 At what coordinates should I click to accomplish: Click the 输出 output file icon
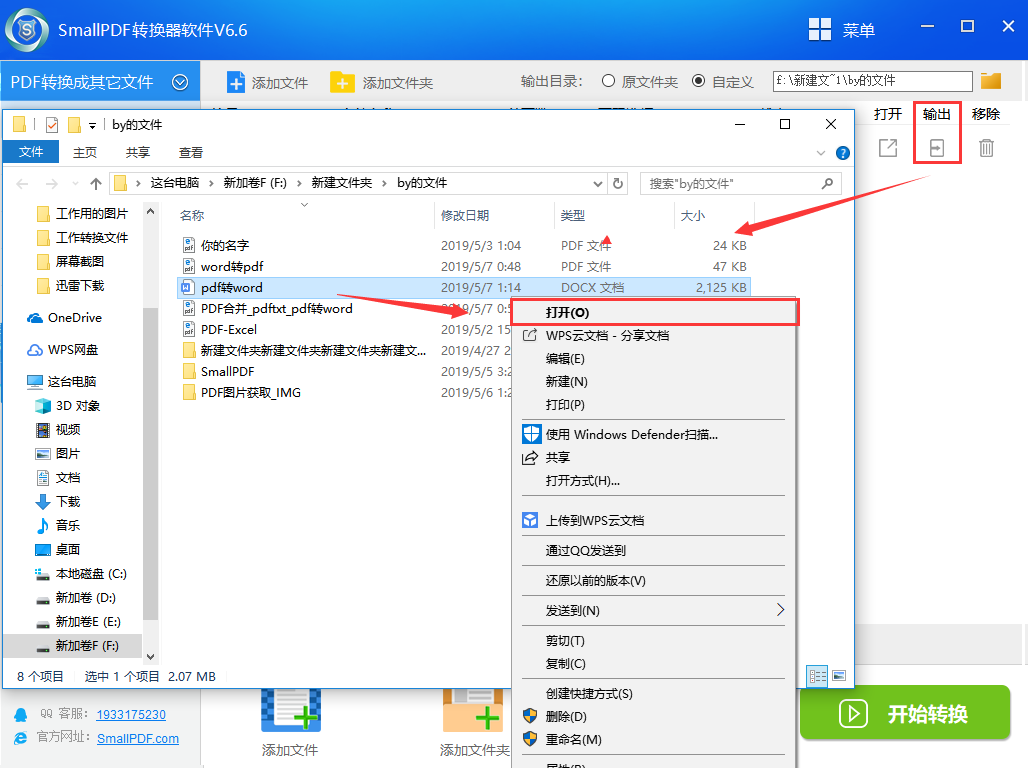937,148
